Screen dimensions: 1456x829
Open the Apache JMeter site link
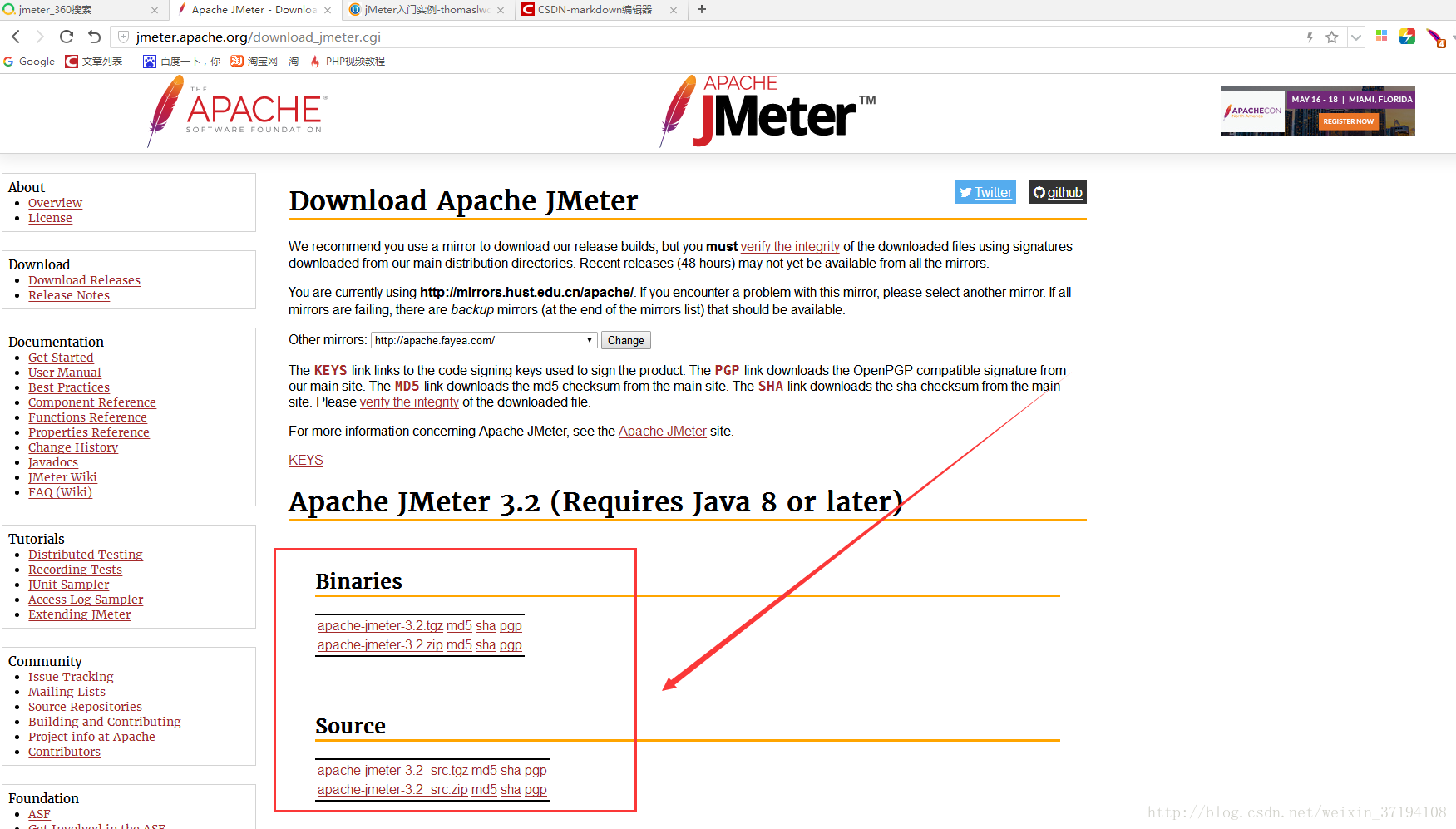coord(663,432)
